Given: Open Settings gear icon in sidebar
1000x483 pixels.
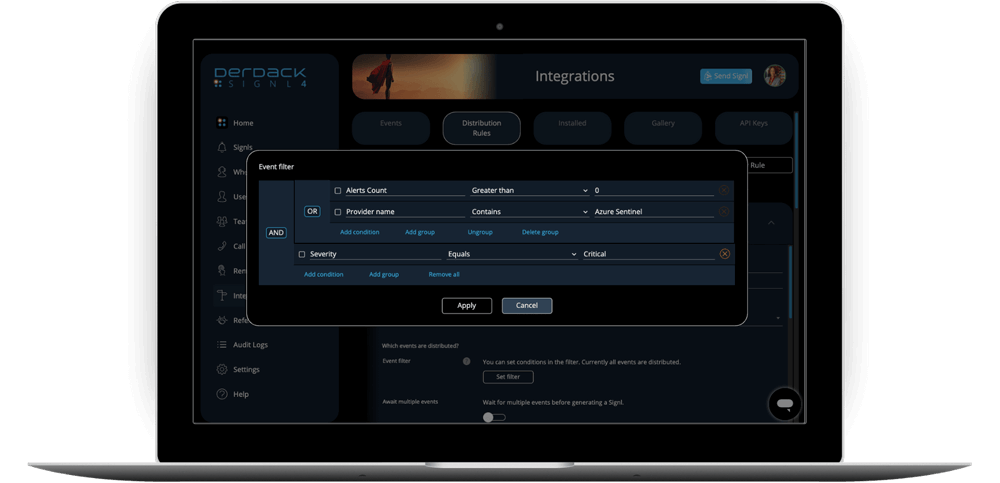Looking at the screenshot, I should 222,369.
